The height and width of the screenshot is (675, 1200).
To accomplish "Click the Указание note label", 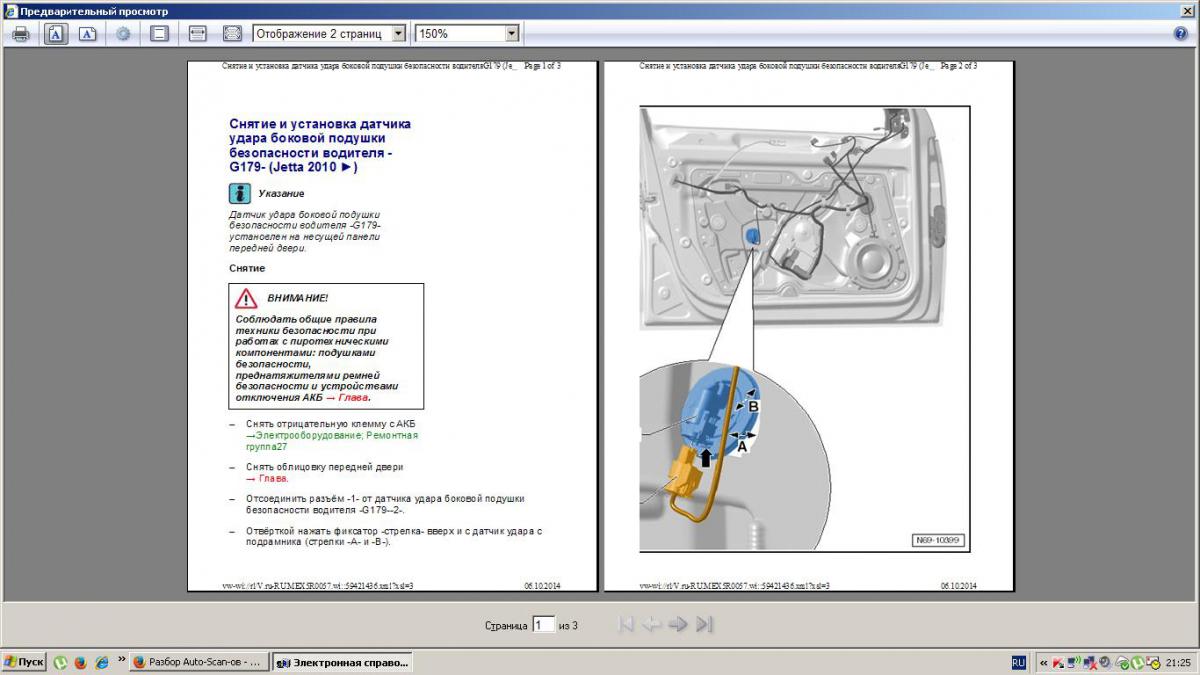I will point(281,194).
